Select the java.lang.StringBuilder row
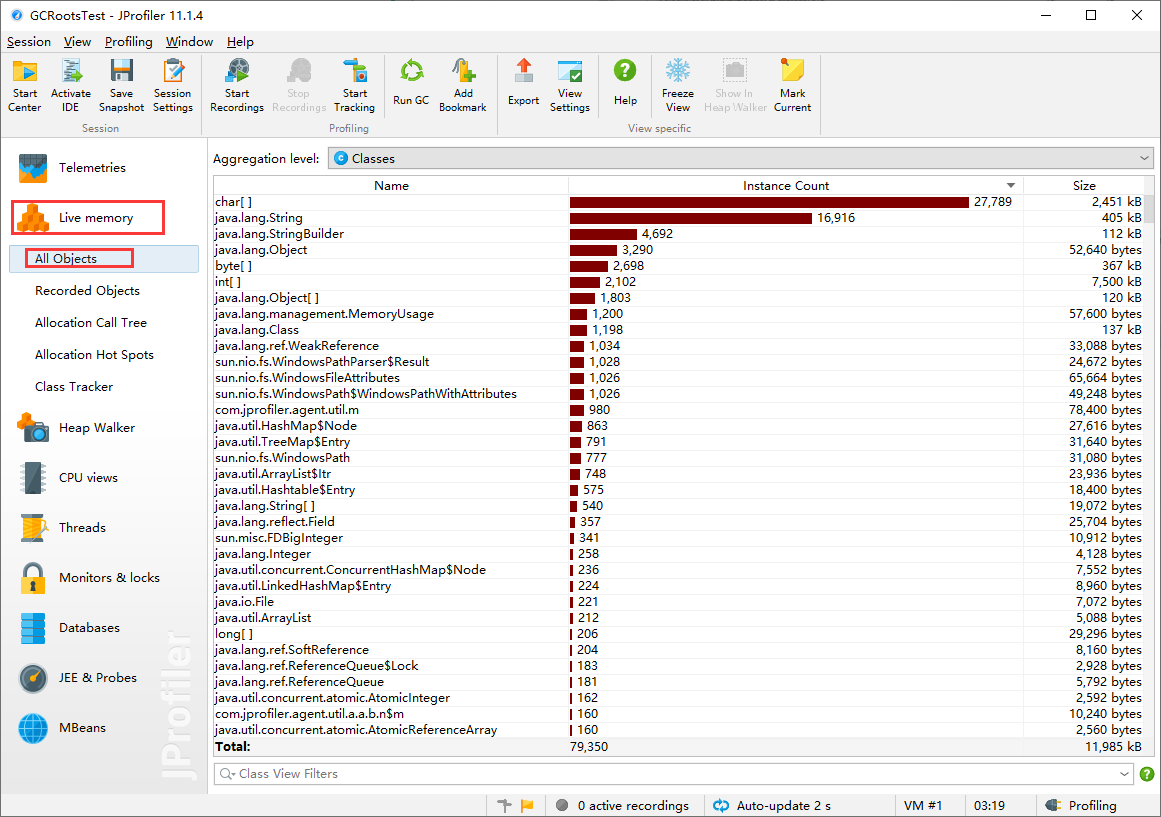1161x817 pixels. pyautogui.click(x=679, y=234)
